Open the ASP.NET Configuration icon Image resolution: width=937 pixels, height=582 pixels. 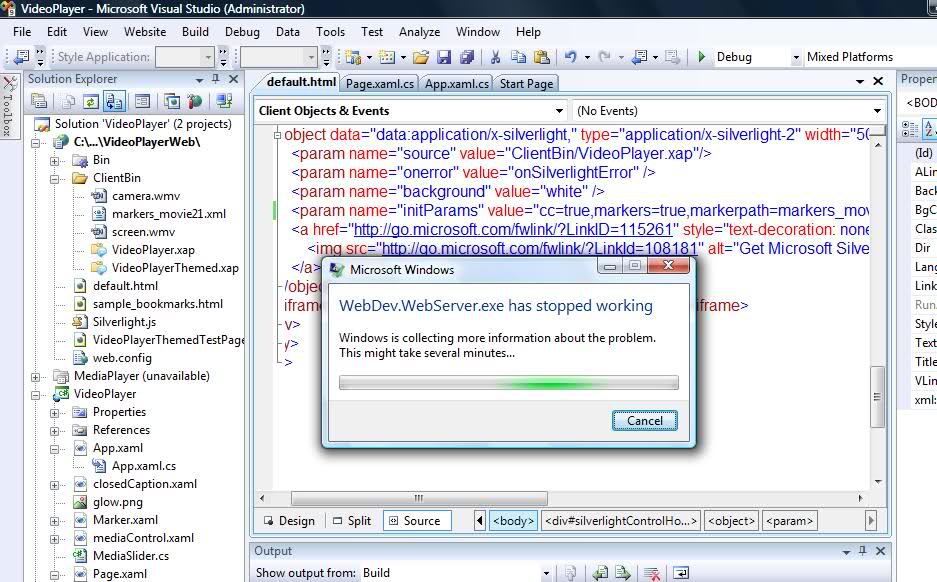pyautogui.click(x=194, y=102)
